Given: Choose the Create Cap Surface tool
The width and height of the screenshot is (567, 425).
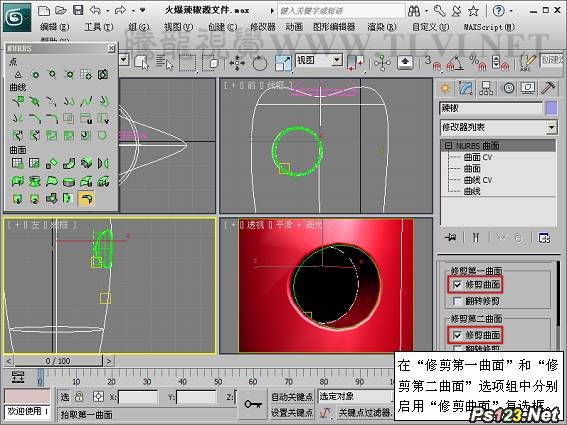Looking at the screenshot, I should tap(69, 181).
